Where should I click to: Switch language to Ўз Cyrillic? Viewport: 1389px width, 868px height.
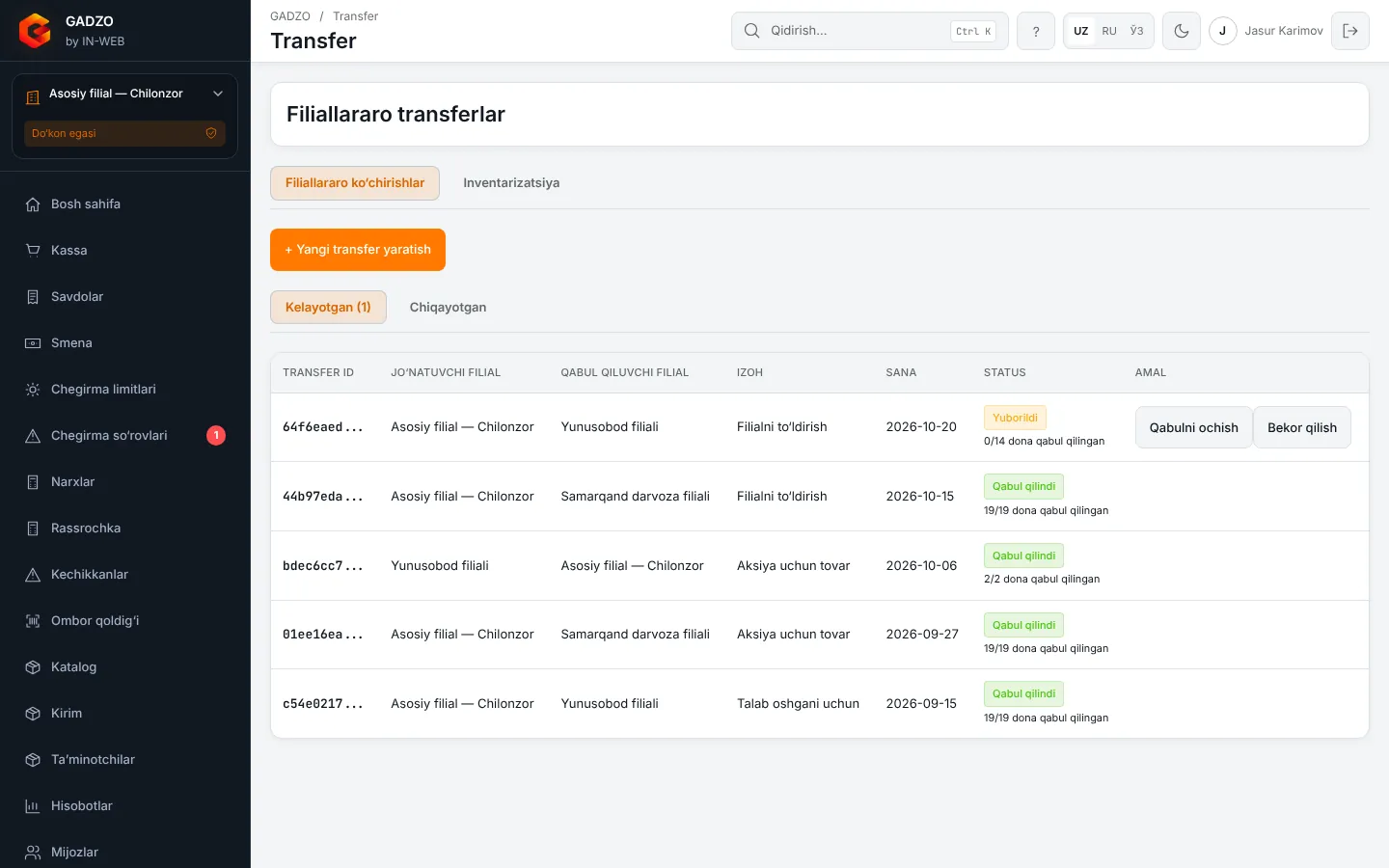click(1137, 31)
